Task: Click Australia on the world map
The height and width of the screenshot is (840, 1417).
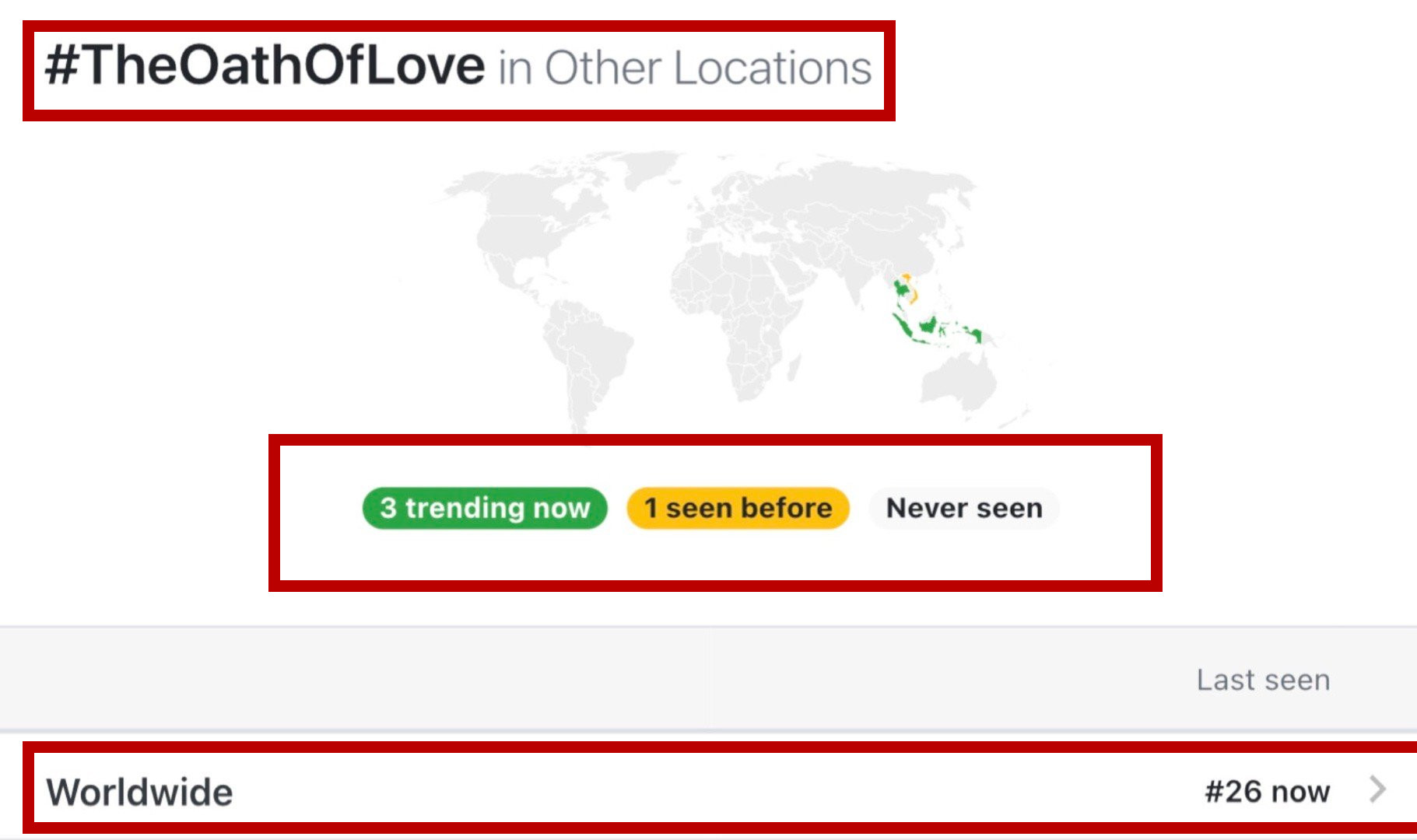Action: coord(959,383)
